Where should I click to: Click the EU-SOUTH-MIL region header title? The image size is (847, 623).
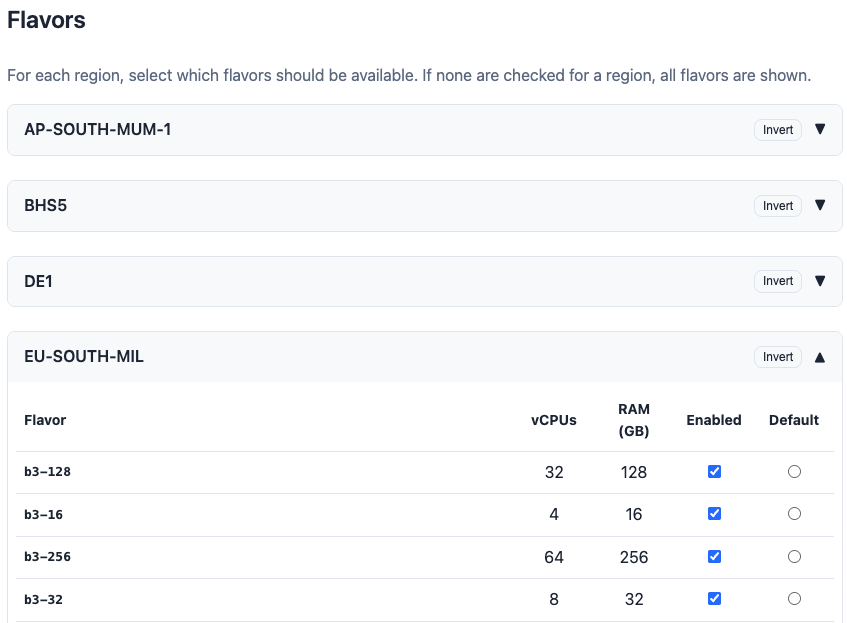tap(84, 356)
